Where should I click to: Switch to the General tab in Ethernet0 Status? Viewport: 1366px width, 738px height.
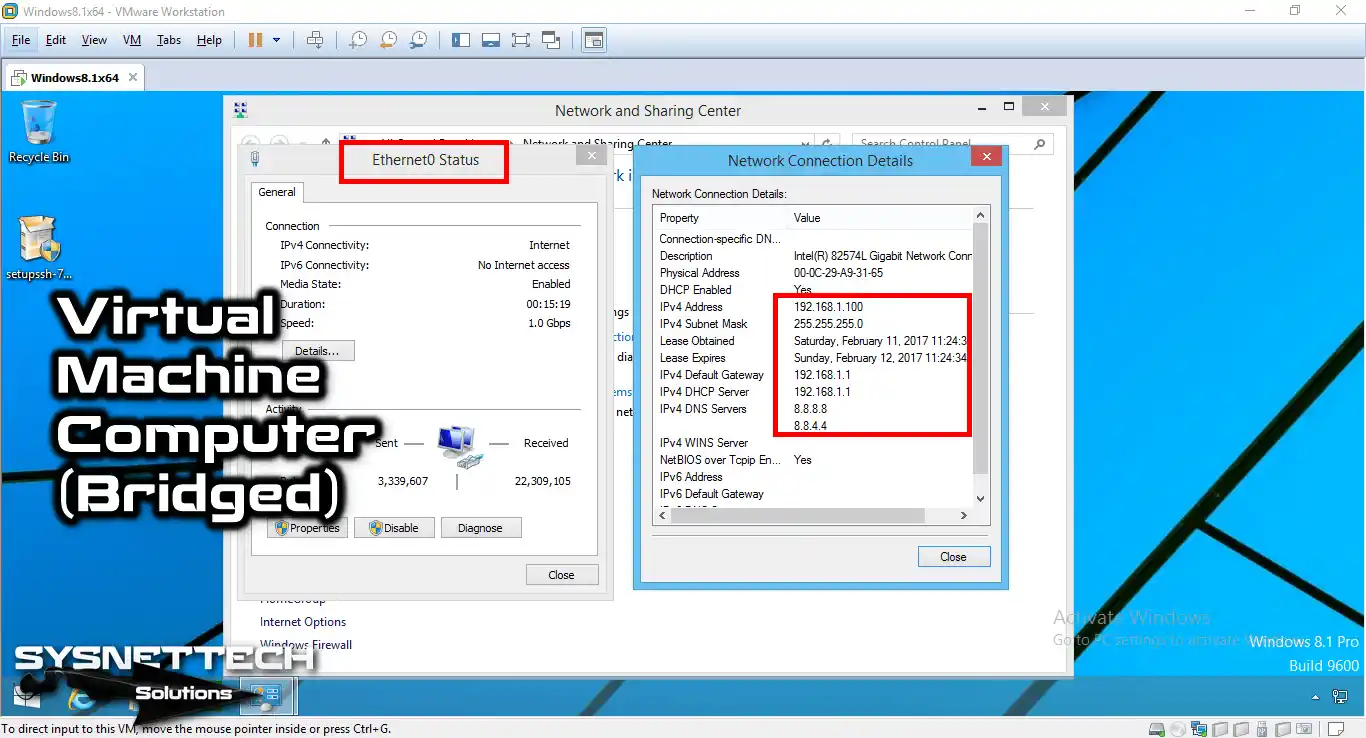[x=277, y=192]
